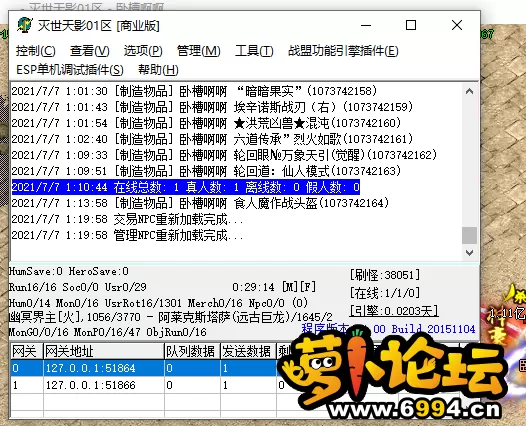Minimize the 灭世天影01区 window
Viewport: 526px width, 426px height.
point(366,25)
